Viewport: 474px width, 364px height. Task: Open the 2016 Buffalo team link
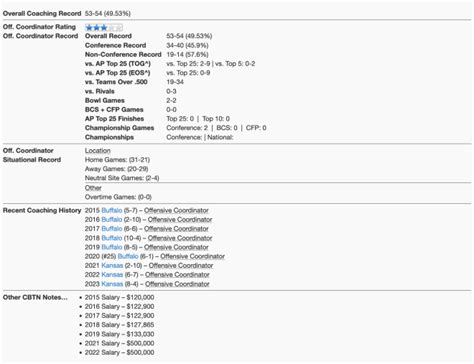click(112, 220)
